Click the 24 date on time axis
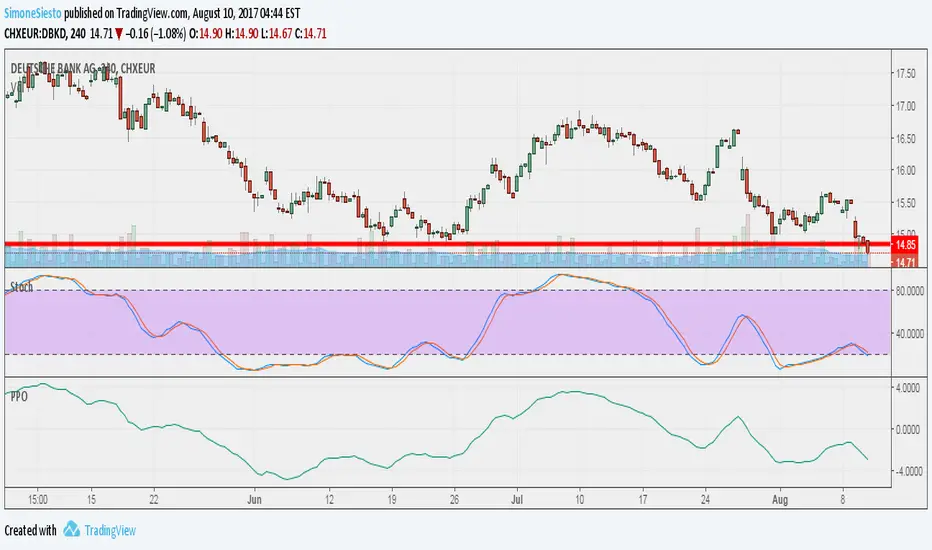 [x=705, y=499]
